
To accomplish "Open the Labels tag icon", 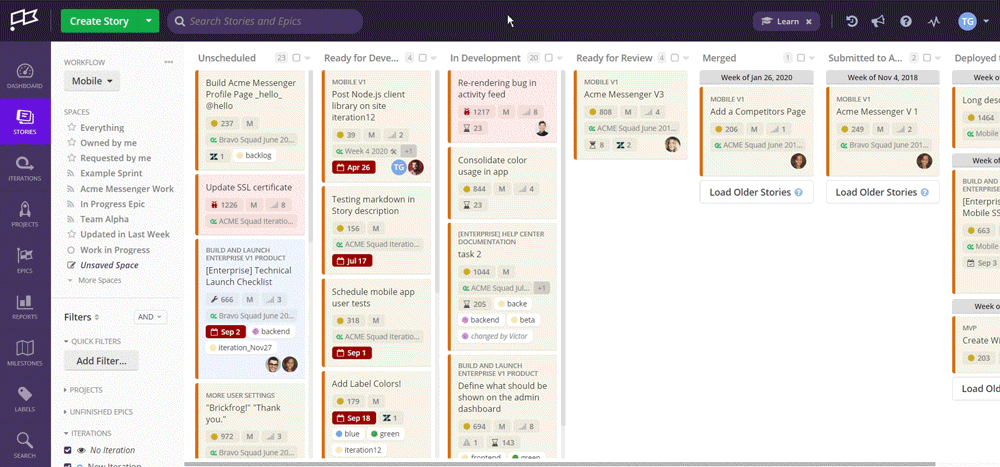I will pos(25,399).
